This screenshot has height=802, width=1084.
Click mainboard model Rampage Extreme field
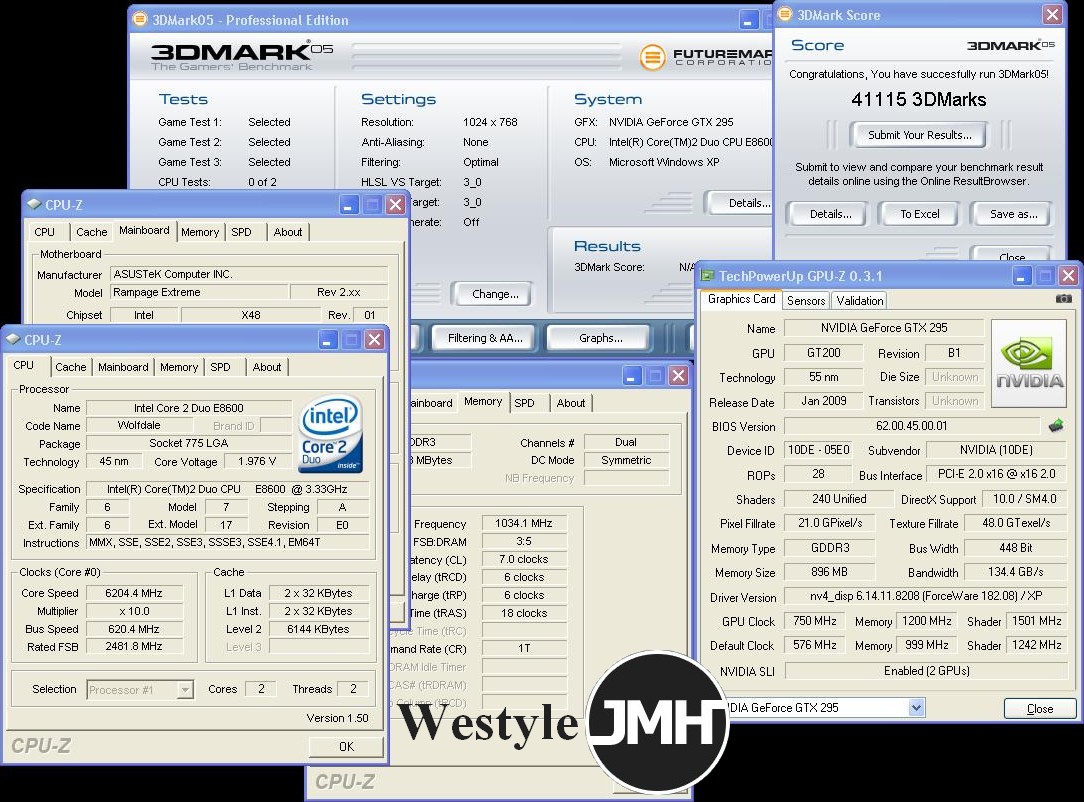[x=199, y=292]
